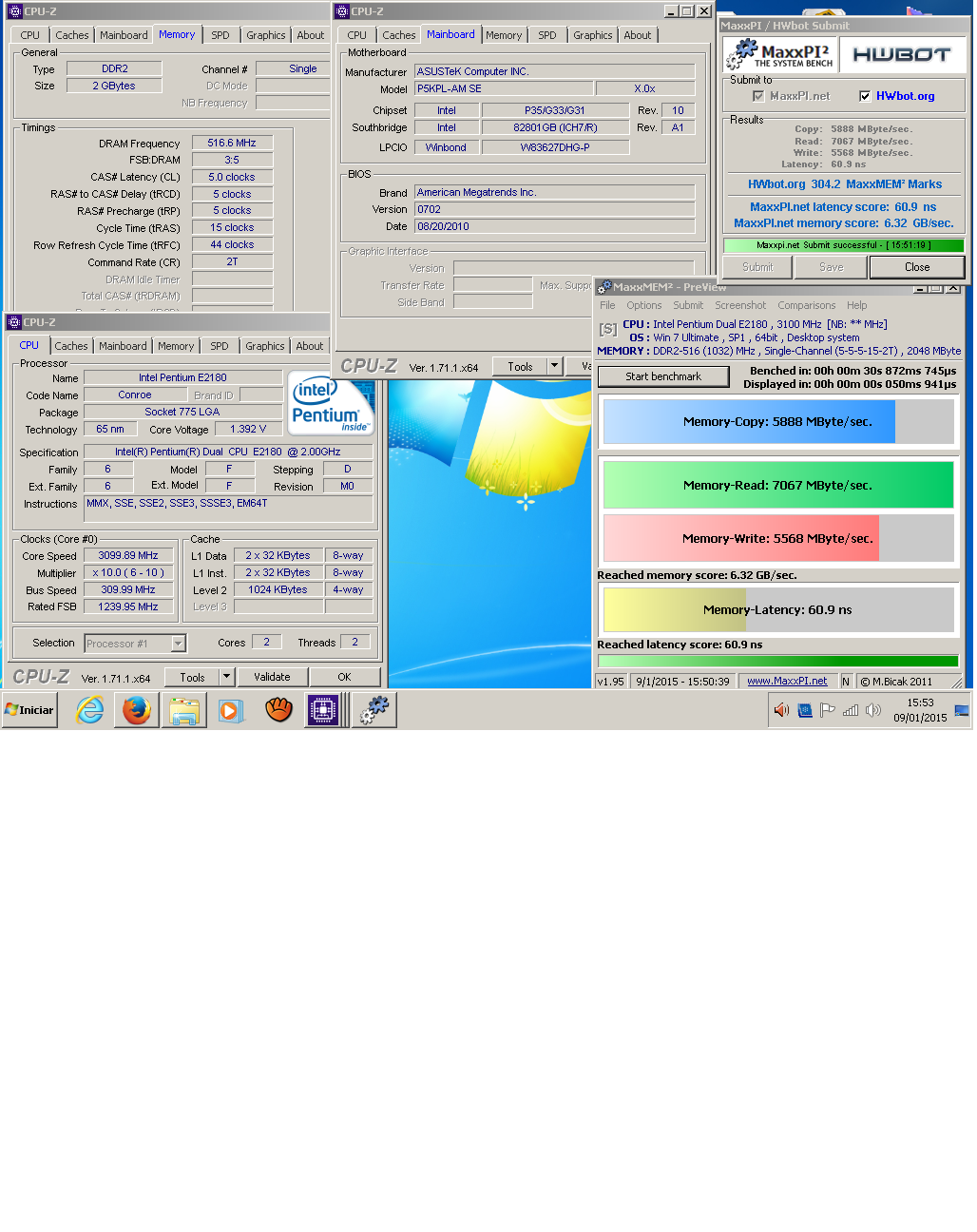Open Caches tab in CPU-Z Memory window
This screenshot has height=1232, width=977.
tap(71, 35)
